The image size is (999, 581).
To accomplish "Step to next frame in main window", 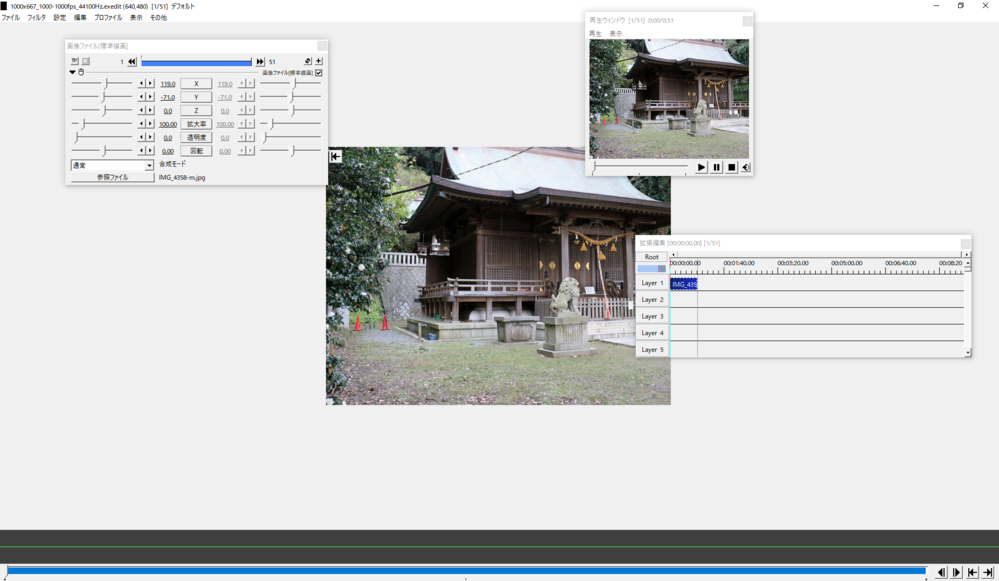I will coord(956,573).
